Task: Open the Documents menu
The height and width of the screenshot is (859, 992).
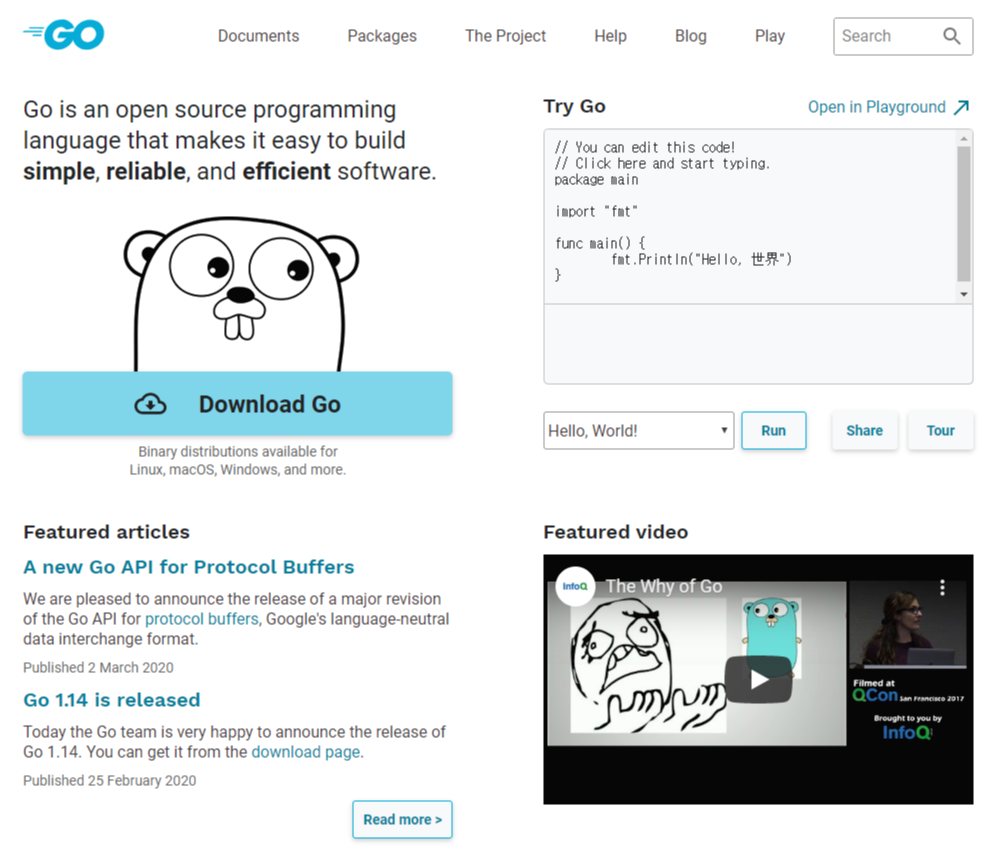Action: tap(258, 36)
